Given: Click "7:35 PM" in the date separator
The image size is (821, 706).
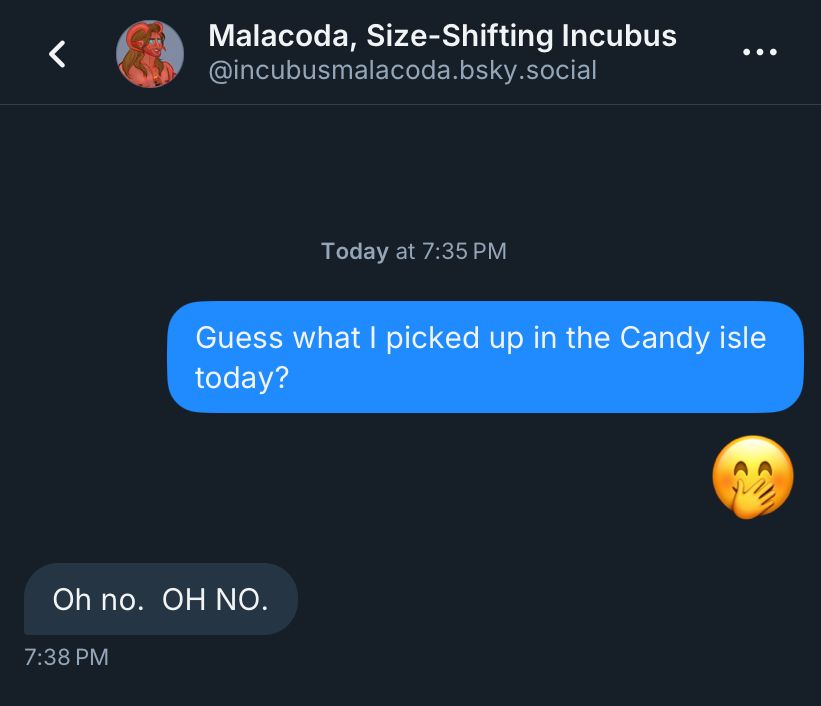Looking at the screenshot, I should 464,251.
